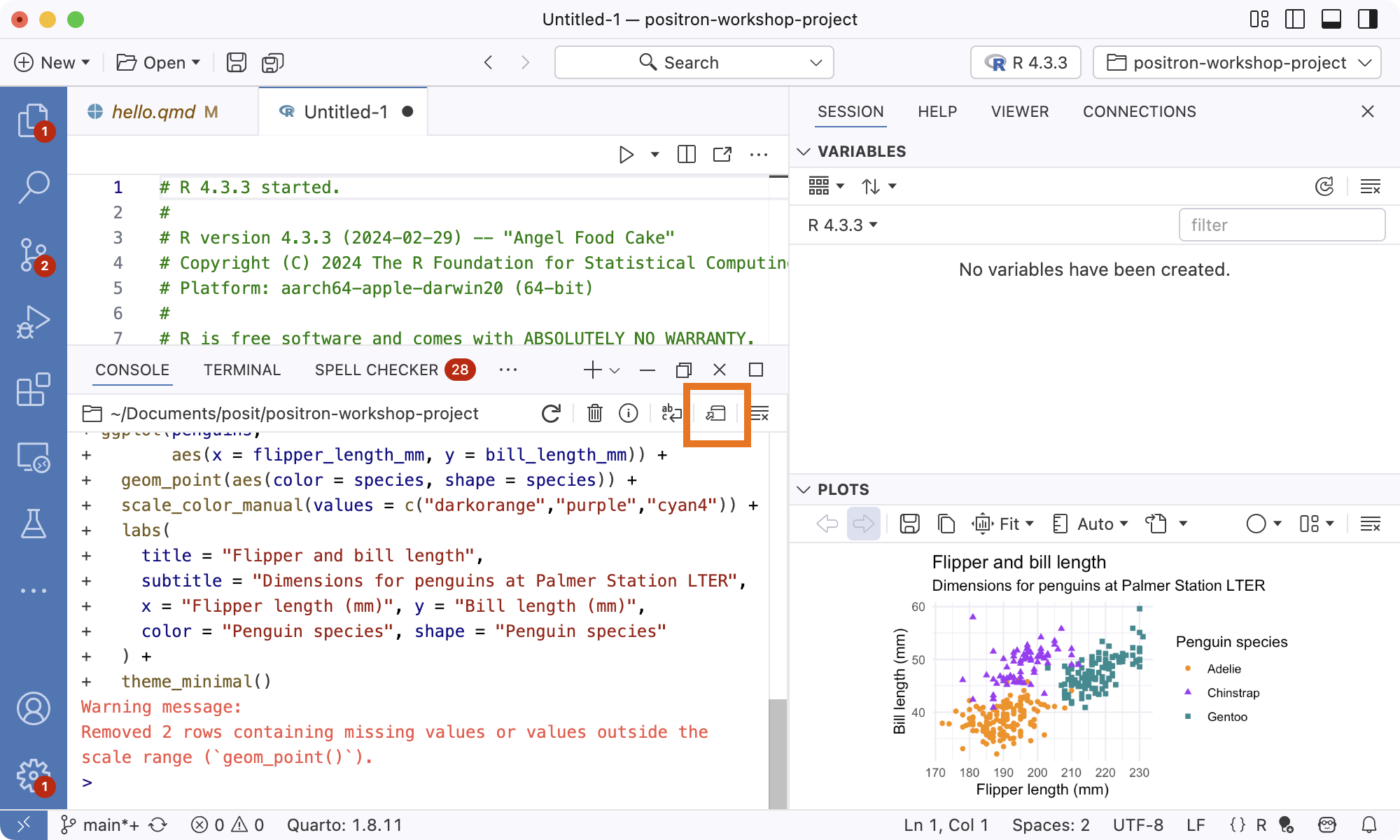Show console session information
This screenshot has height=840, width=1400.
[629, 414]
